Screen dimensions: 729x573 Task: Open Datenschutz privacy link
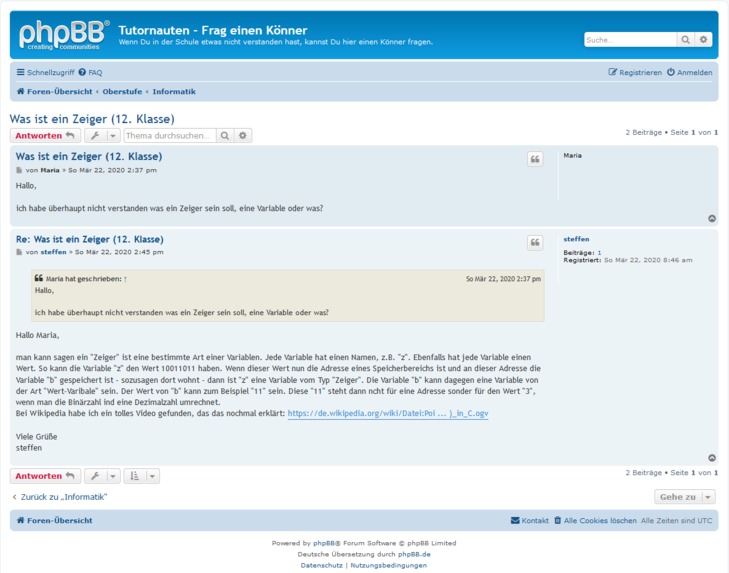pos(321,566)
